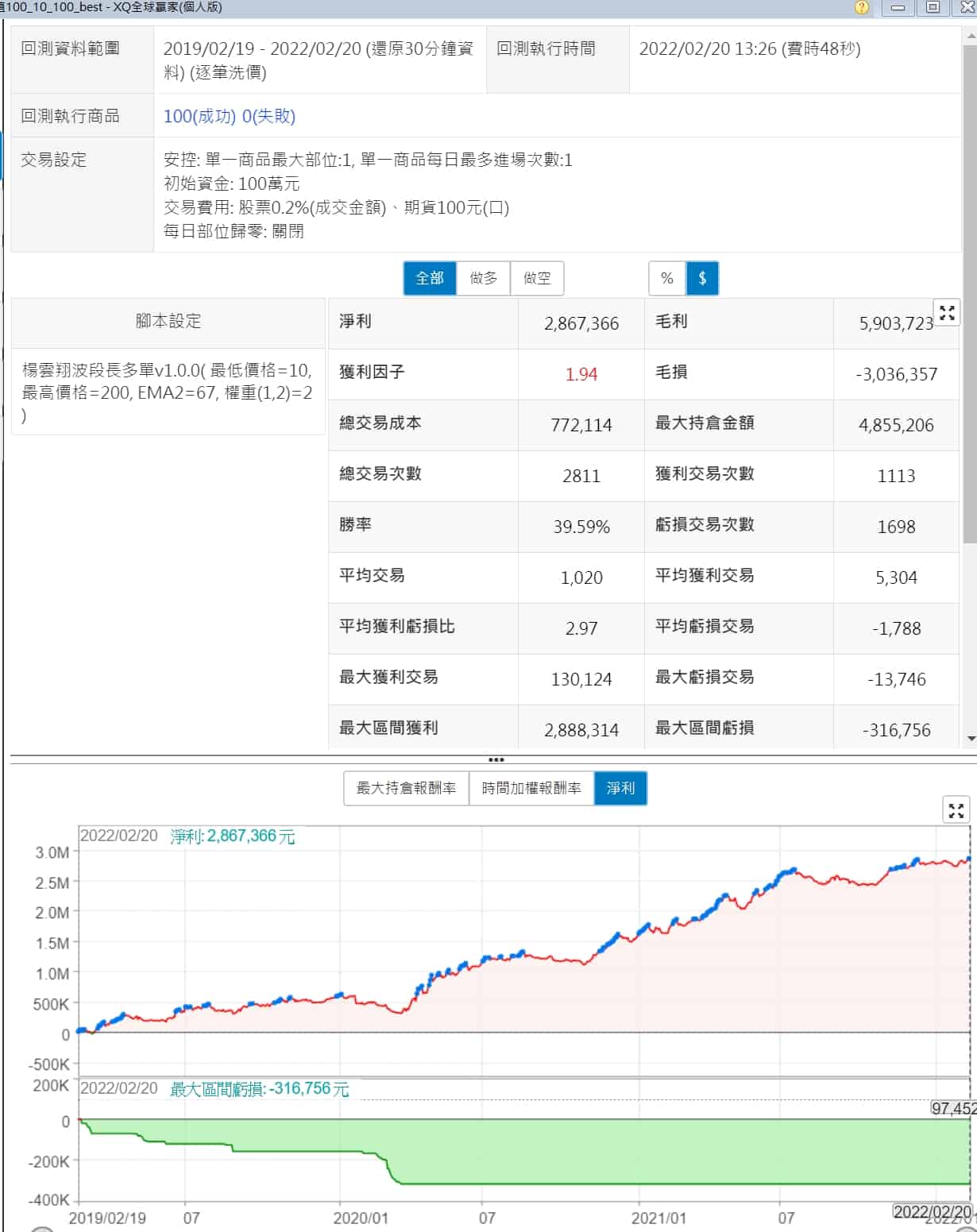Click the three-dot panel splitter handle

tap(496, 760)
